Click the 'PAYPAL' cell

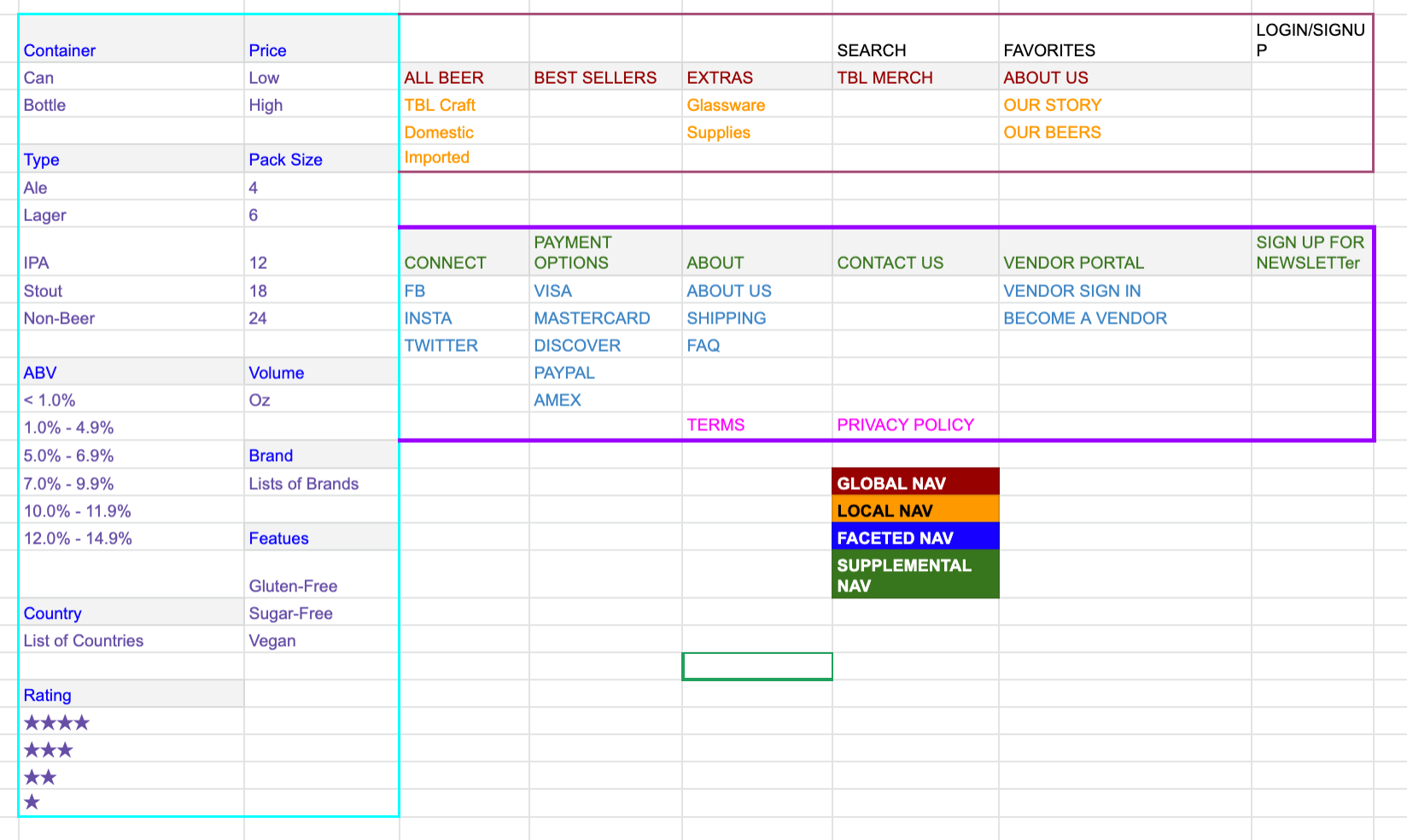coord(605,372)
